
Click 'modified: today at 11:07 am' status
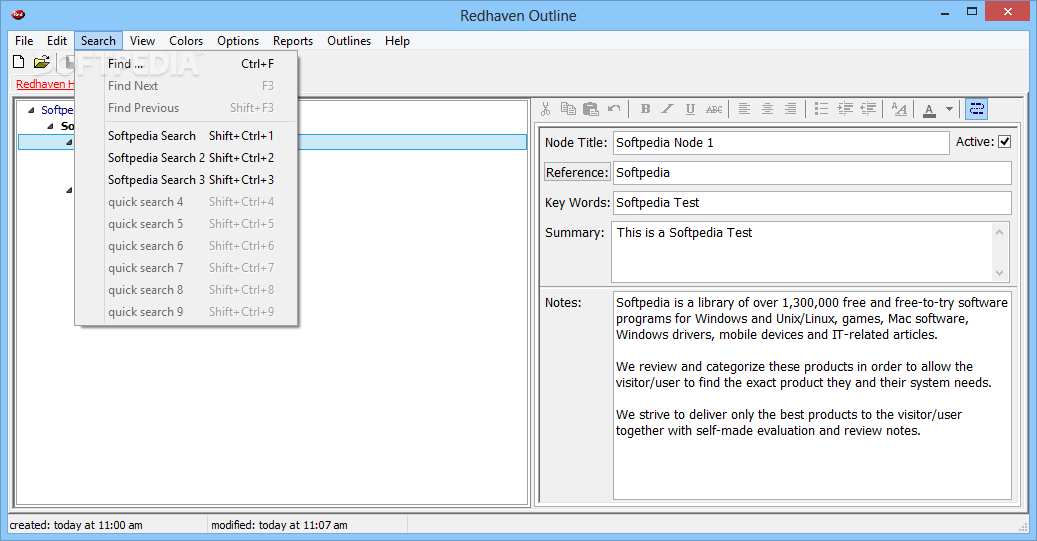point(279,524)
